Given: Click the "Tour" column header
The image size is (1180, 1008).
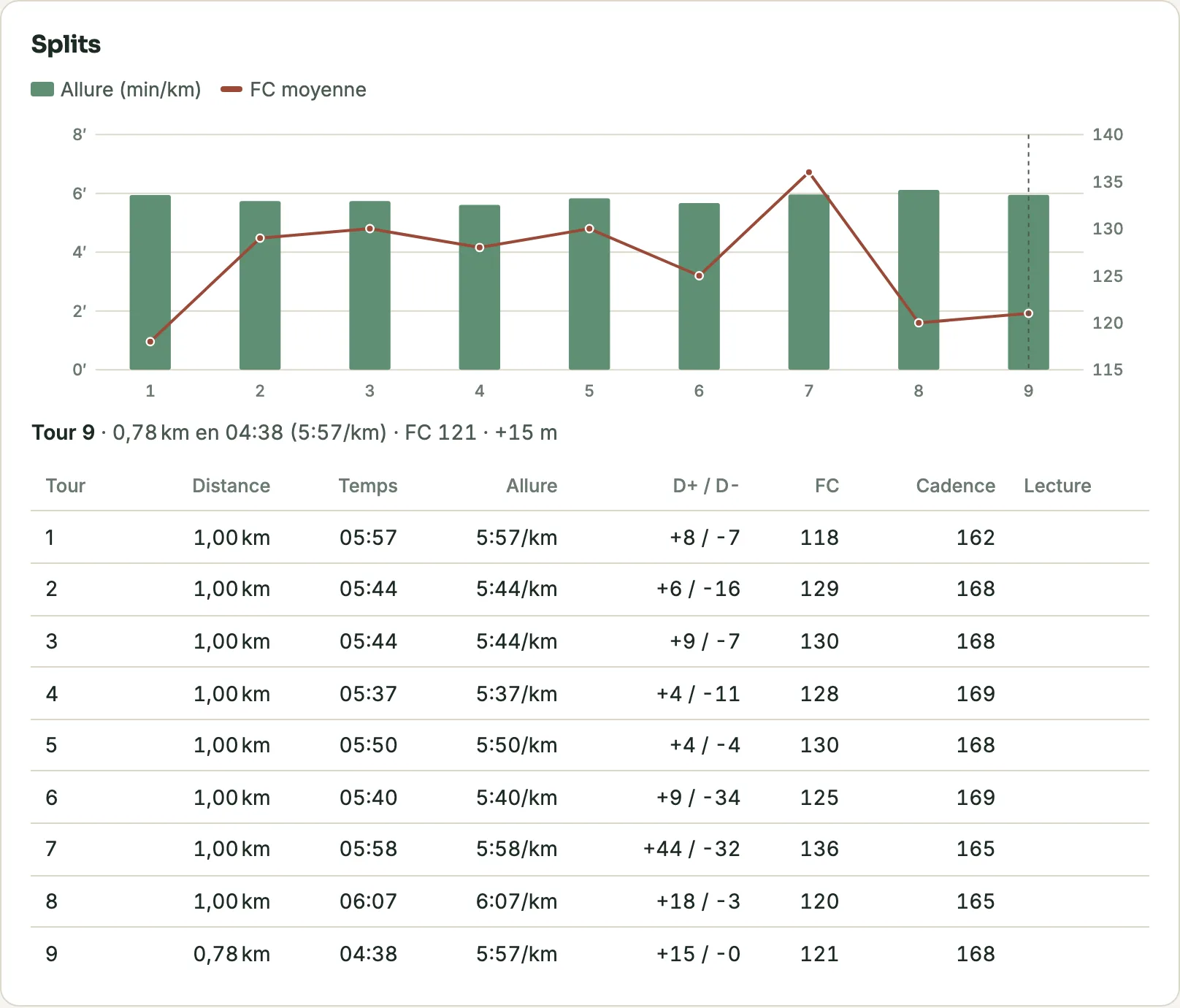Looking at the screenshot, I should pyautogui.click(x=66, y=486).
